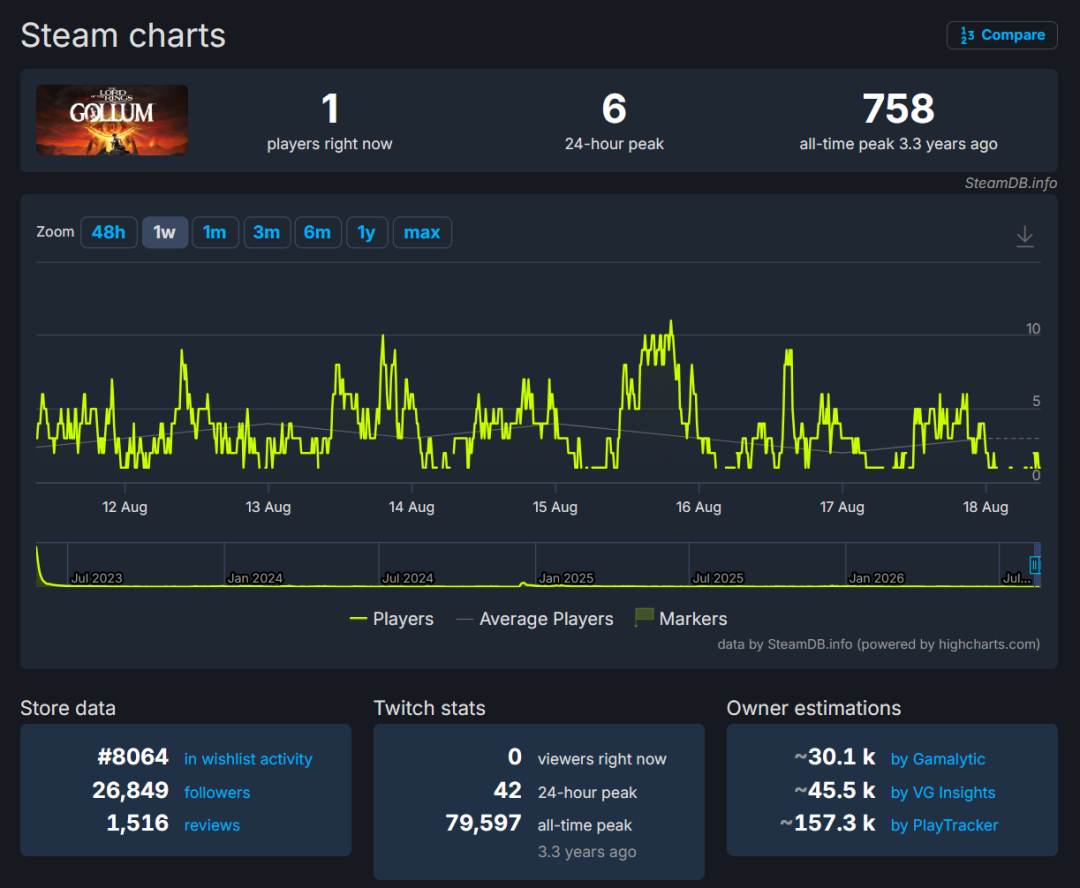Click the highcharts.com data attribution text
Screen dimensions: 1080x888
(878, 644)
